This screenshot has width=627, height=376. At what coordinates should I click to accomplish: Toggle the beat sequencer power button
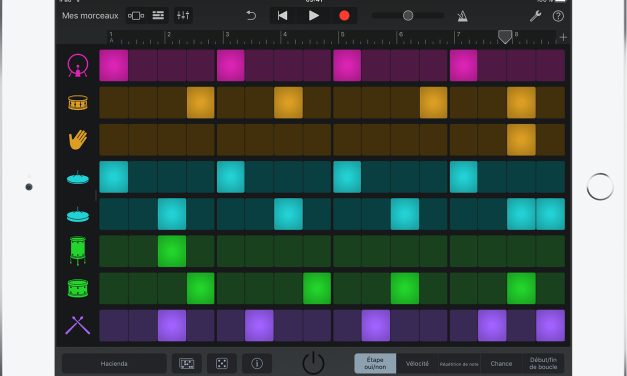coord(313,362)
